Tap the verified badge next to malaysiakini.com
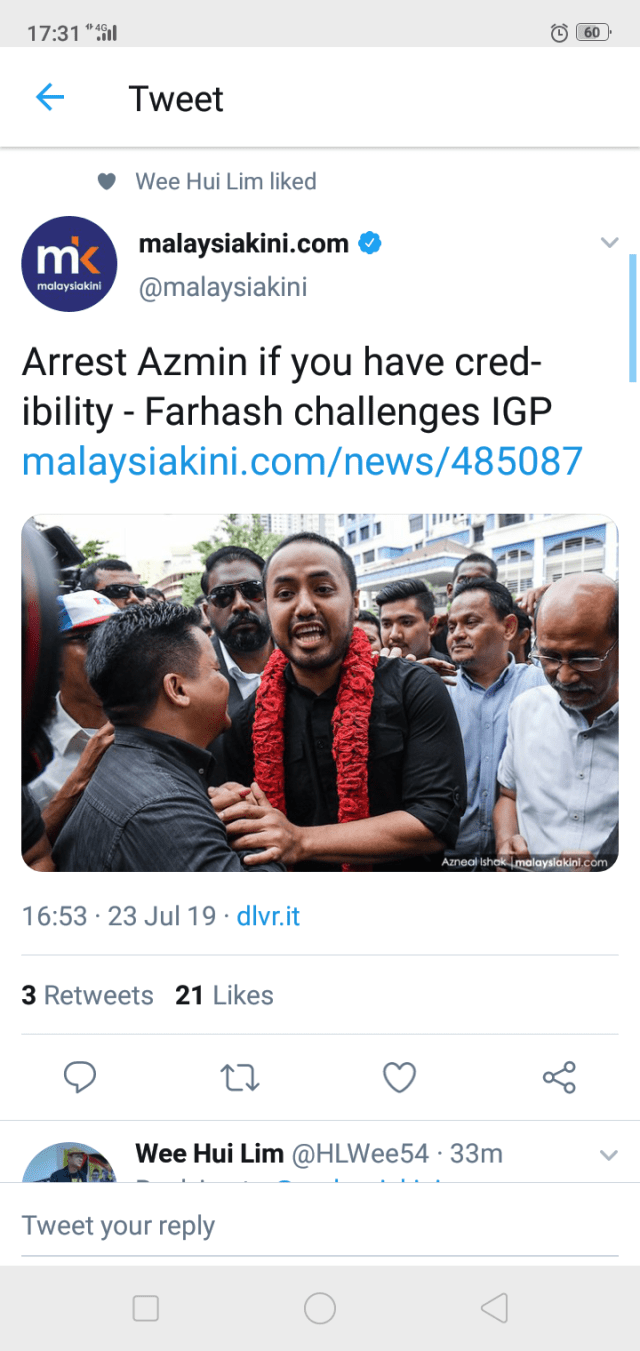640x1351 pixels. click(370, 243)
